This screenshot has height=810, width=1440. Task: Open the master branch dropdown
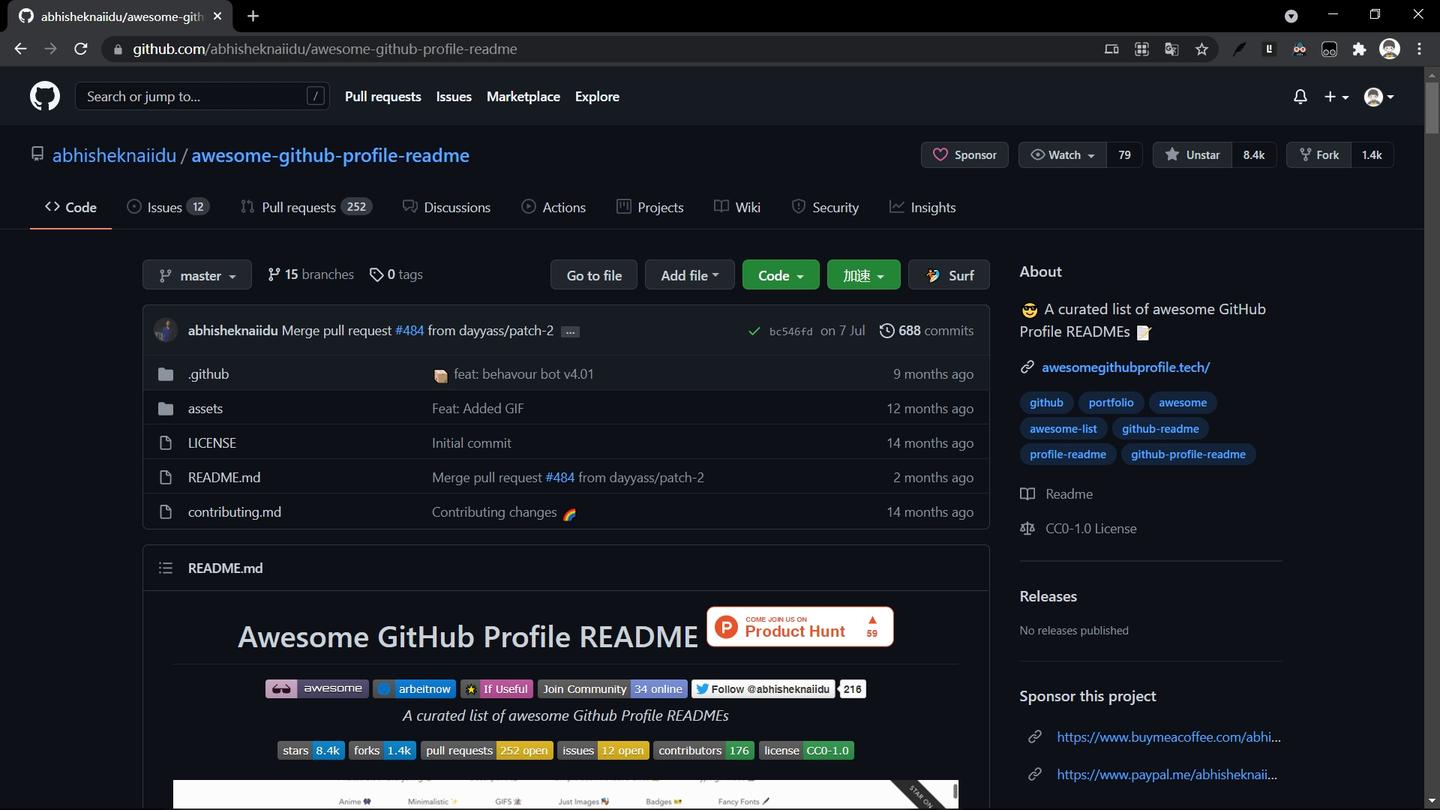click(x=197, y=275)
